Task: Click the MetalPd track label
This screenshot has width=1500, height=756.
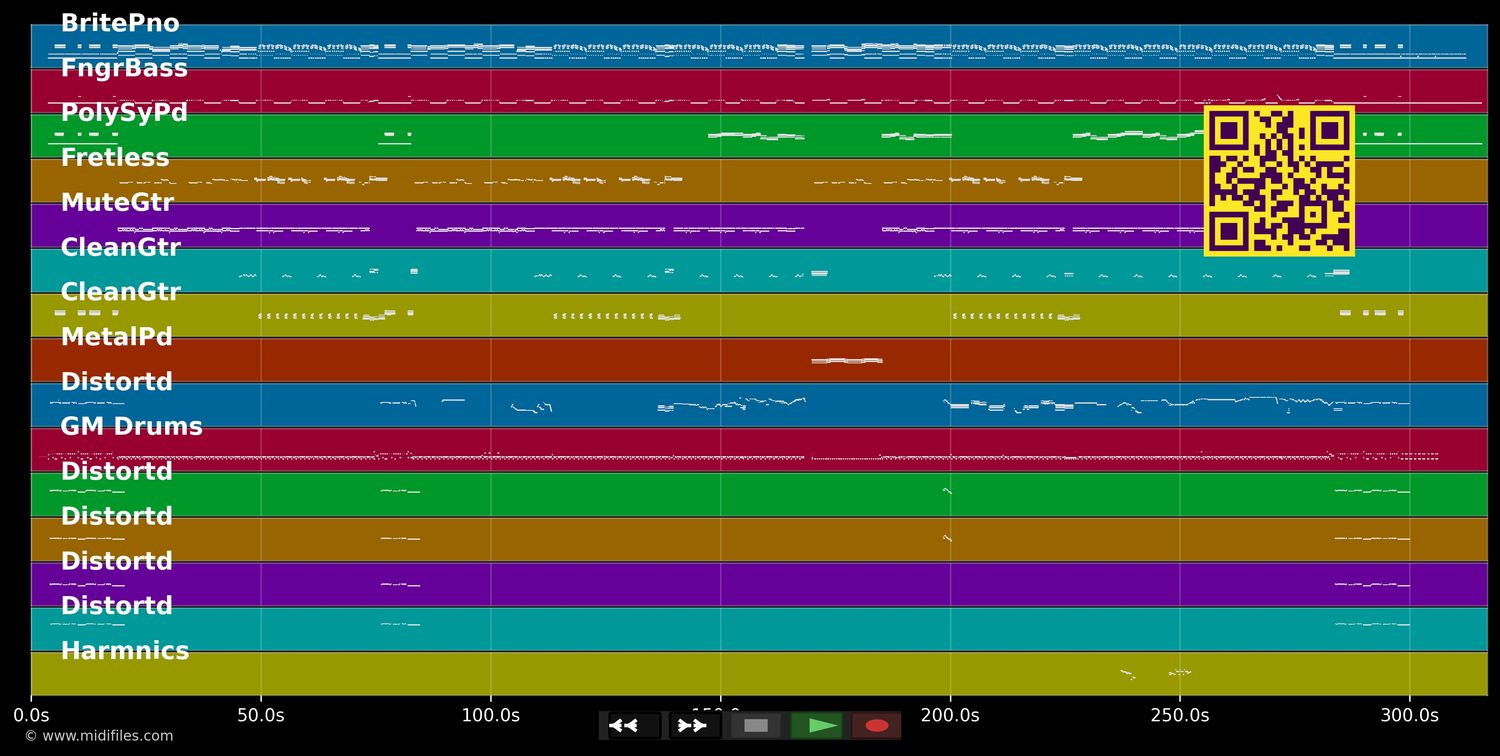Action: click(x=117, y=337)
